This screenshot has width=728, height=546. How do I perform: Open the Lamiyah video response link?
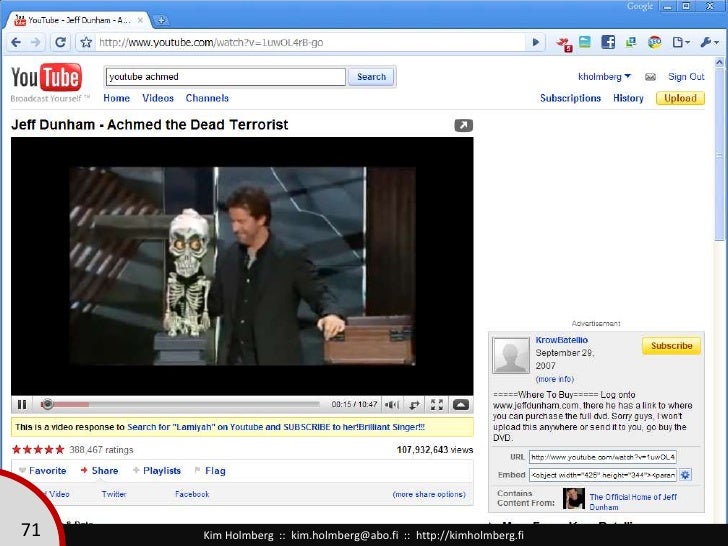pos(276,427)
